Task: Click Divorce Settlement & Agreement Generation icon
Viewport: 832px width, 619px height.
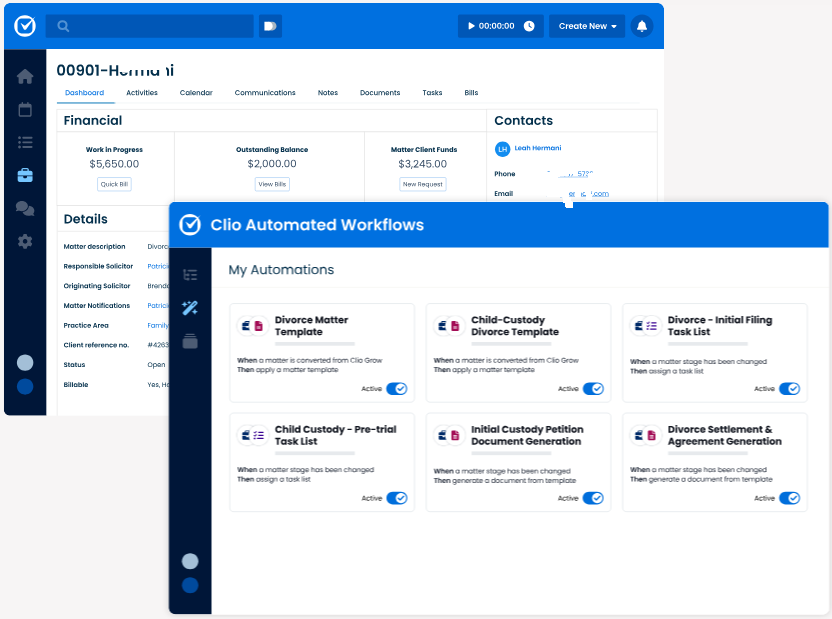Action: click(645, 435)
